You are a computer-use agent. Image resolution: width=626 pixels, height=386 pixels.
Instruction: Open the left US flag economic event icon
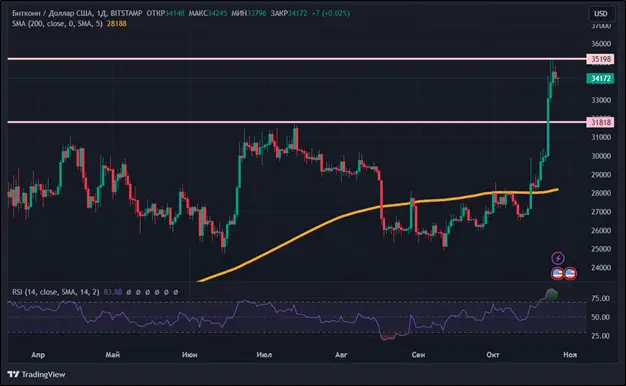[x=557, y=273]
